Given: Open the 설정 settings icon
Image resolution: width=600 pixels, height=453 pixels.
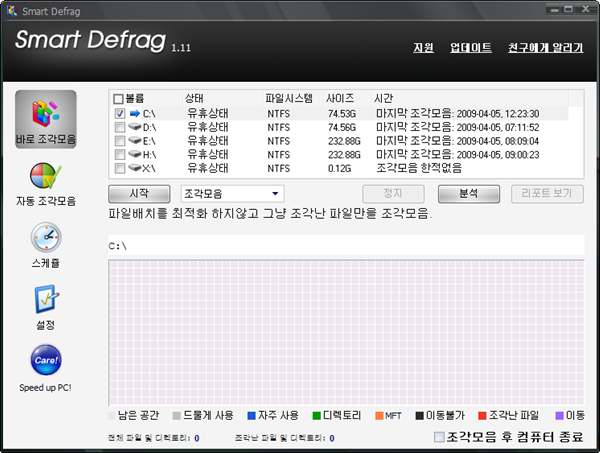Looking at the screenshot, I should pyautogui.click(x=46, y=299).
